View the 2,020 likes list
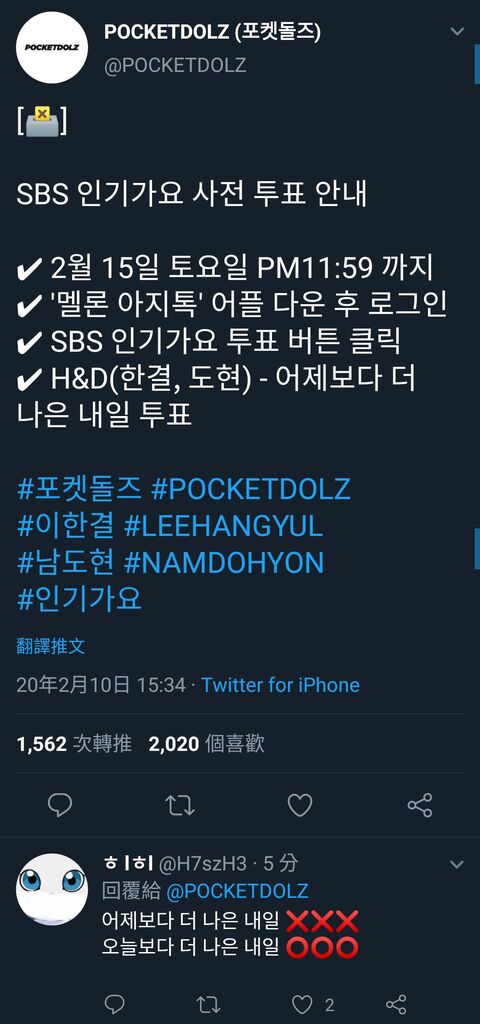The height and width of the screenshot is (1024, 480). coord(206,744)
